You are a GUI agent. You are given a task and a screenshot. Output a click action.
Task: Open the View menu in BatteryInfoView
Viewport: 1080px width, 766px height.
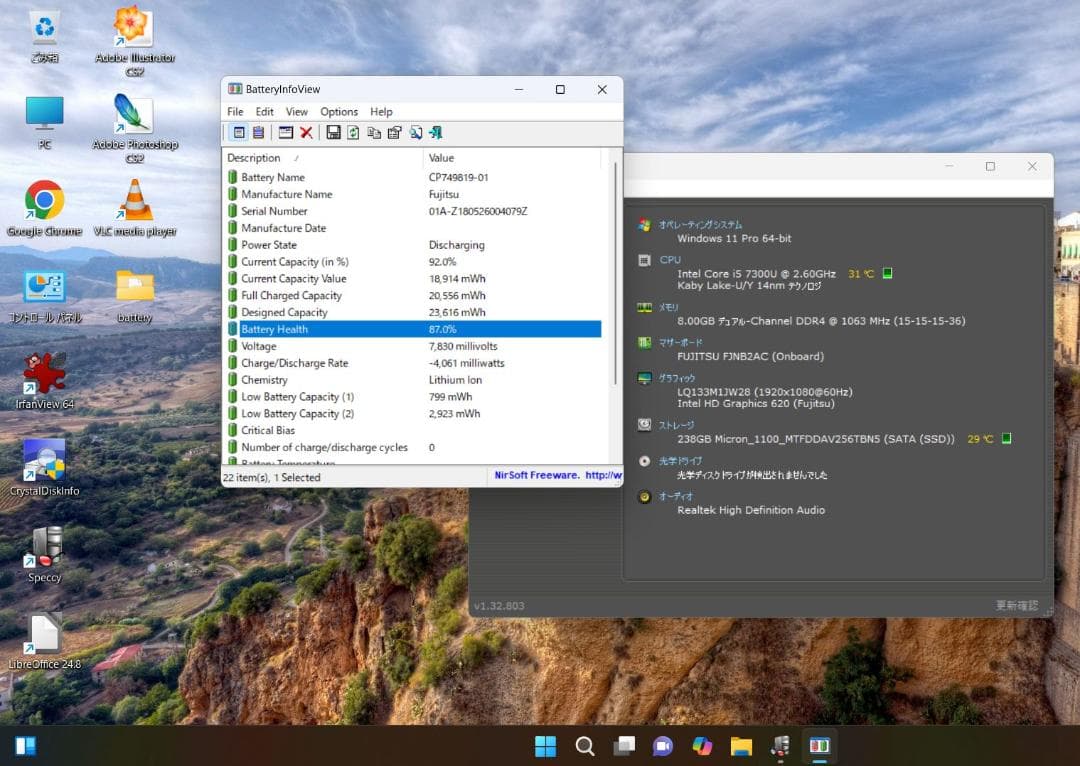click(296, 111)
